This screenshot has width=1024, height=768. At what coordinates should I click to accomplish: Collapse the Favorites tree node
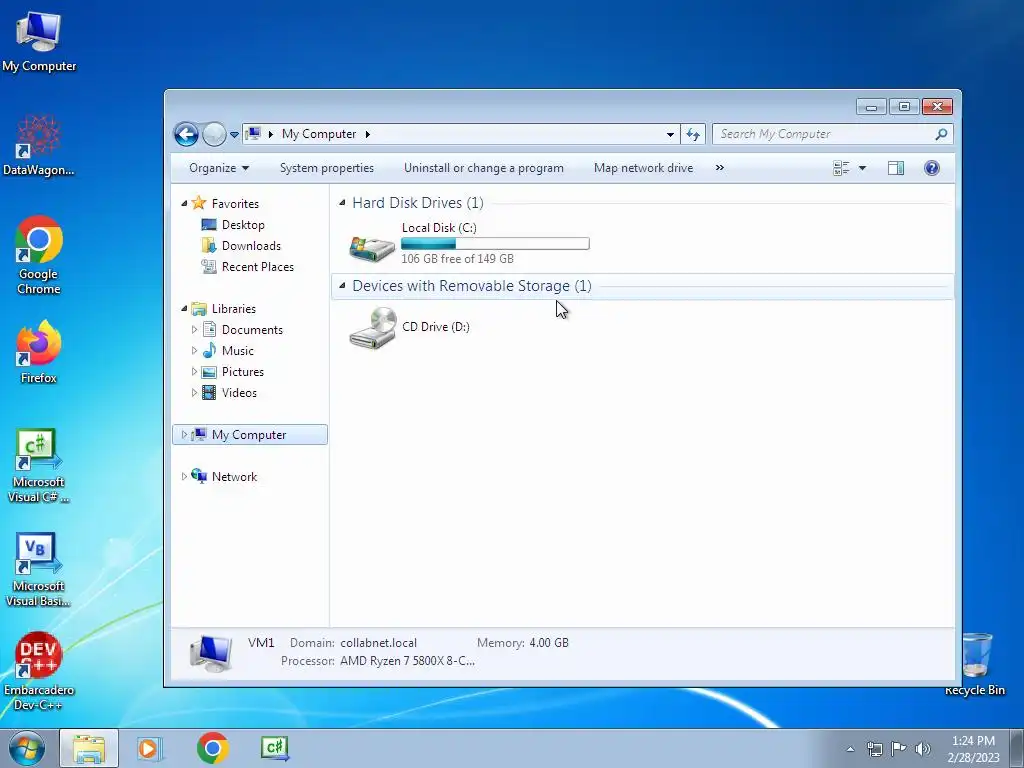[x=184, y=204]
